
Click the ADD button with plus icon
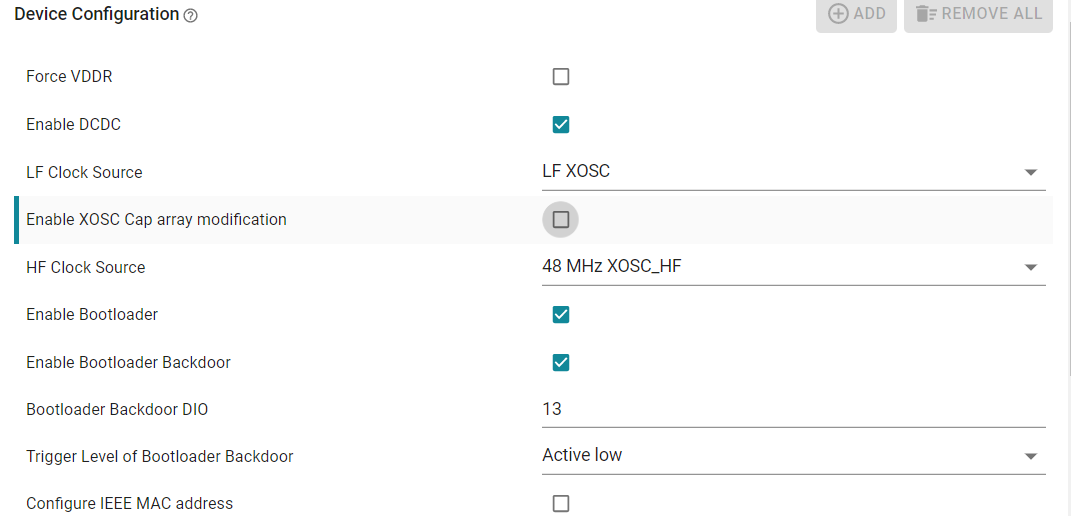click(x=856, y=14)
